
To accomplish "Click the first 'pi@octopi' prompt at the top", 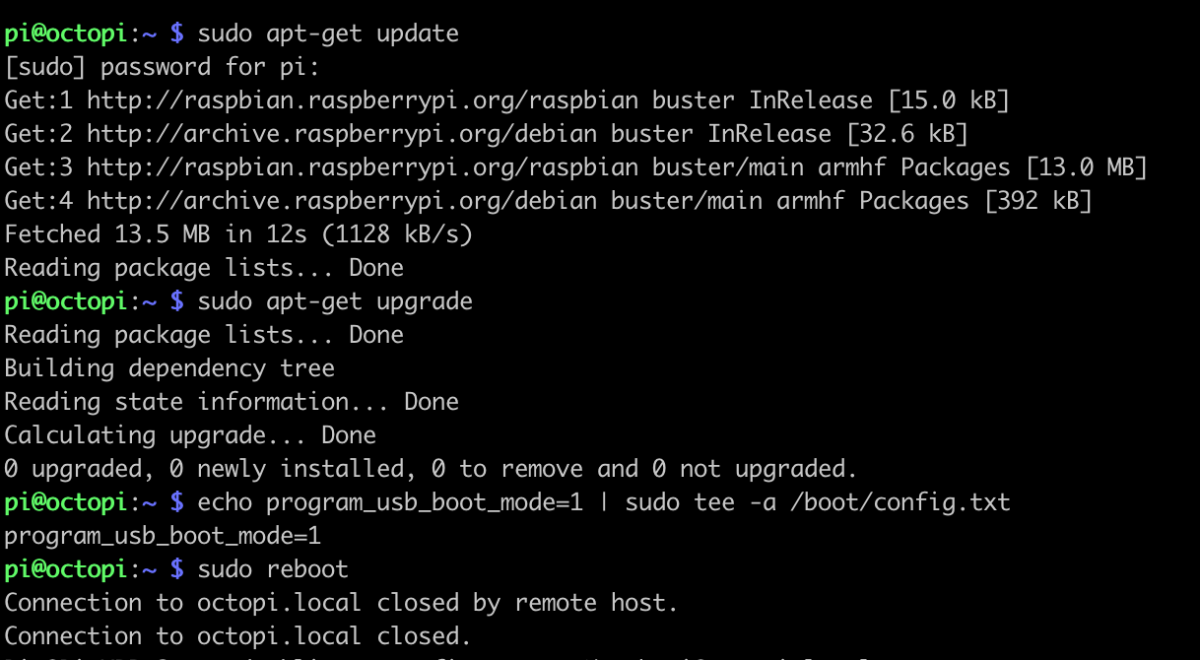I will click(66, 33).
